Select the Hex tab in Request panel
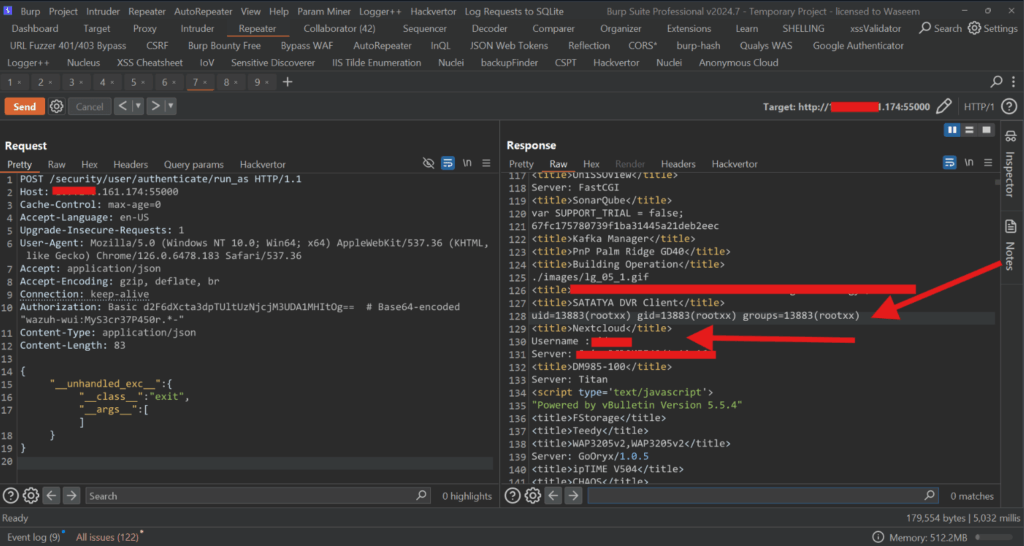This screenshot has width=1024, height=546. pos(90,164)
